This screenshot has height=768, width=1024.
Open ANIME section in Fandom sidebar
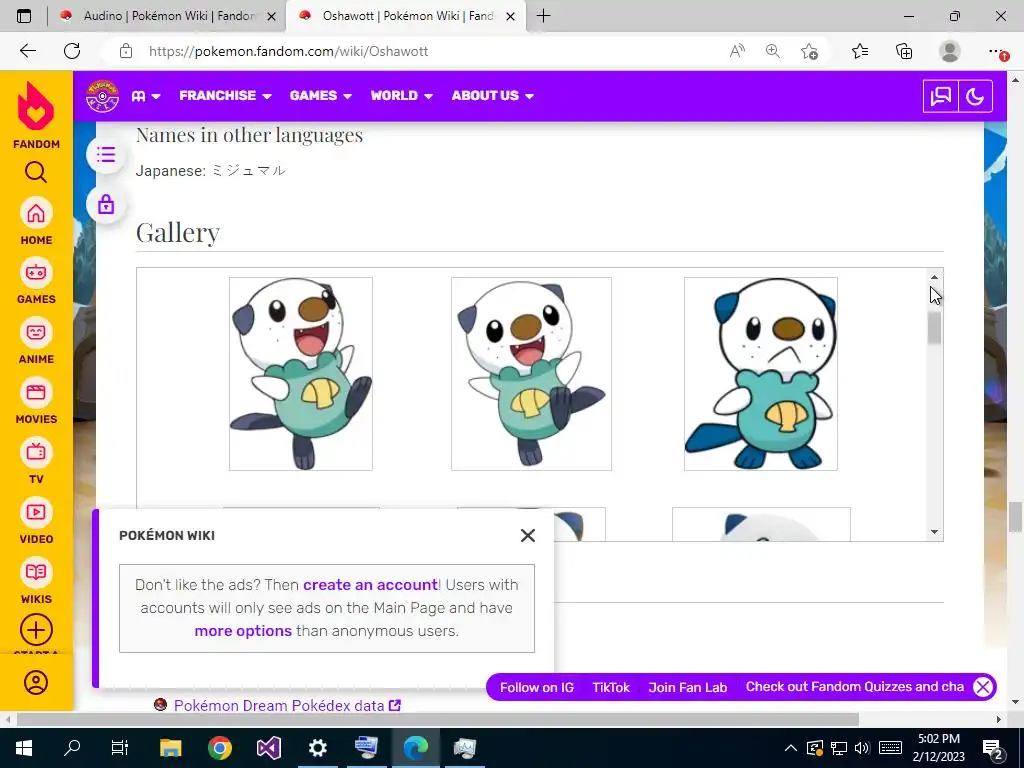point(36,342)
